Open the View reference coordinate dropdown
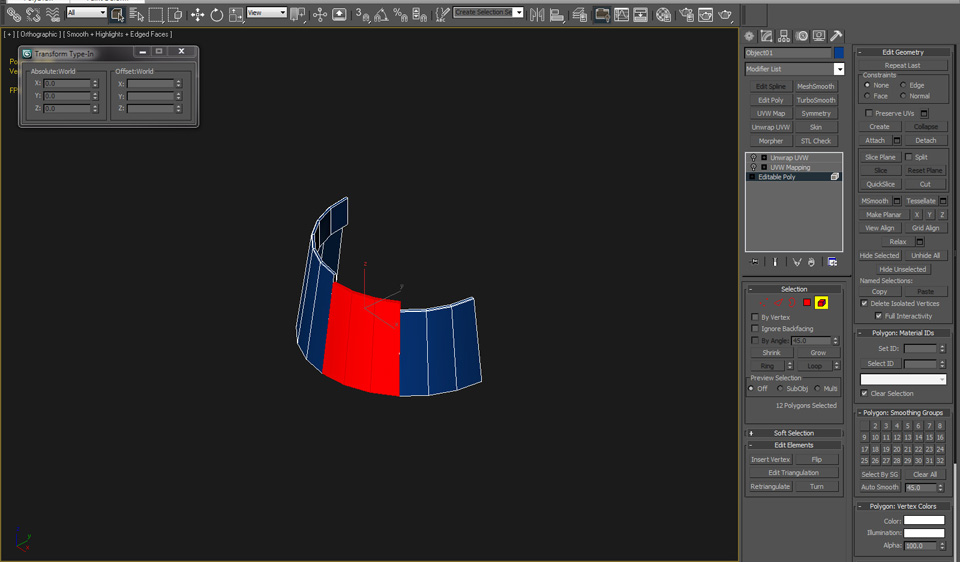Image resolution: width=960 pixels, height=562 pixels. [266, 13]
